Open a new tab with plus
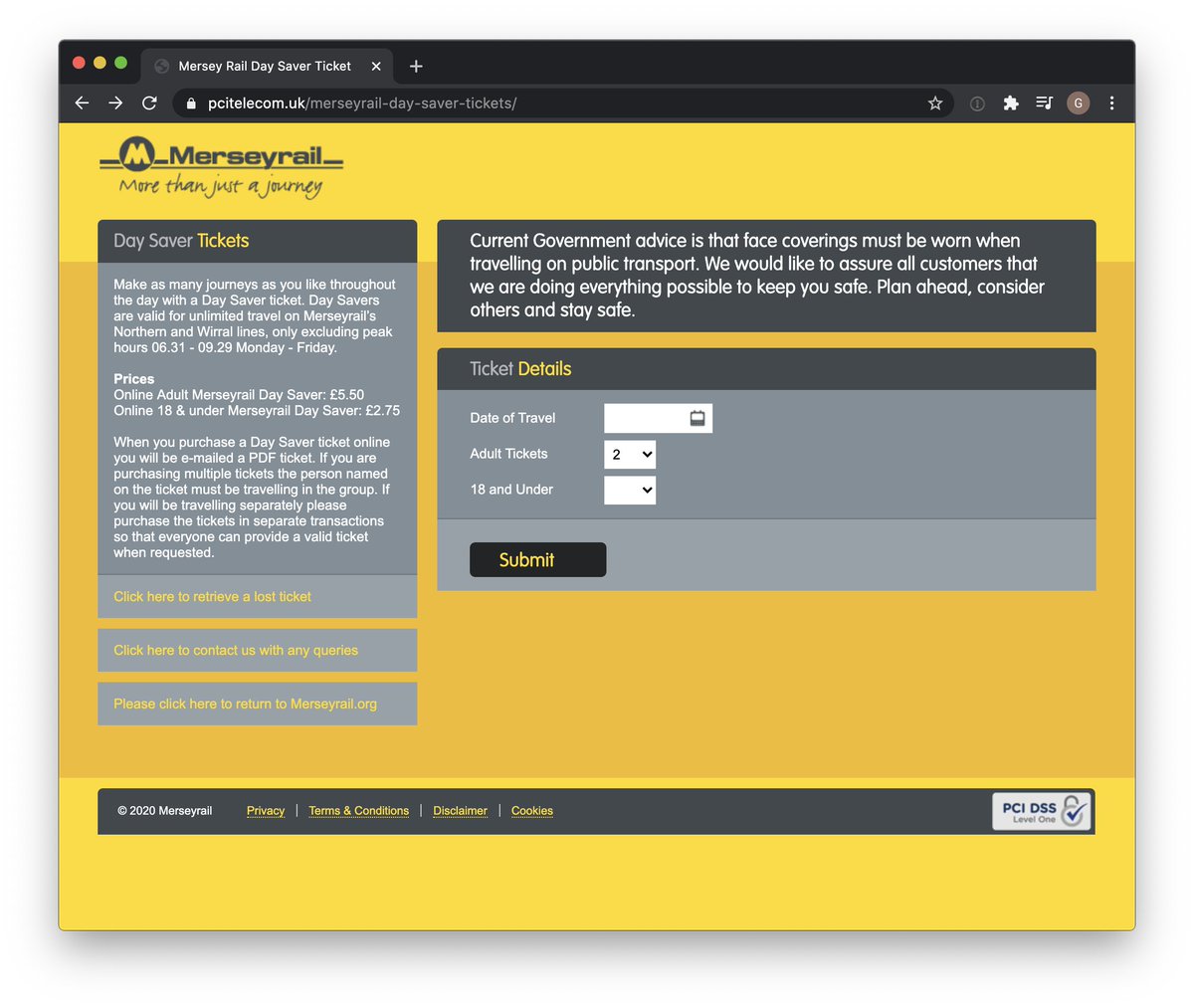Screen dimensions: 1194x1008 tap(416, 67)
